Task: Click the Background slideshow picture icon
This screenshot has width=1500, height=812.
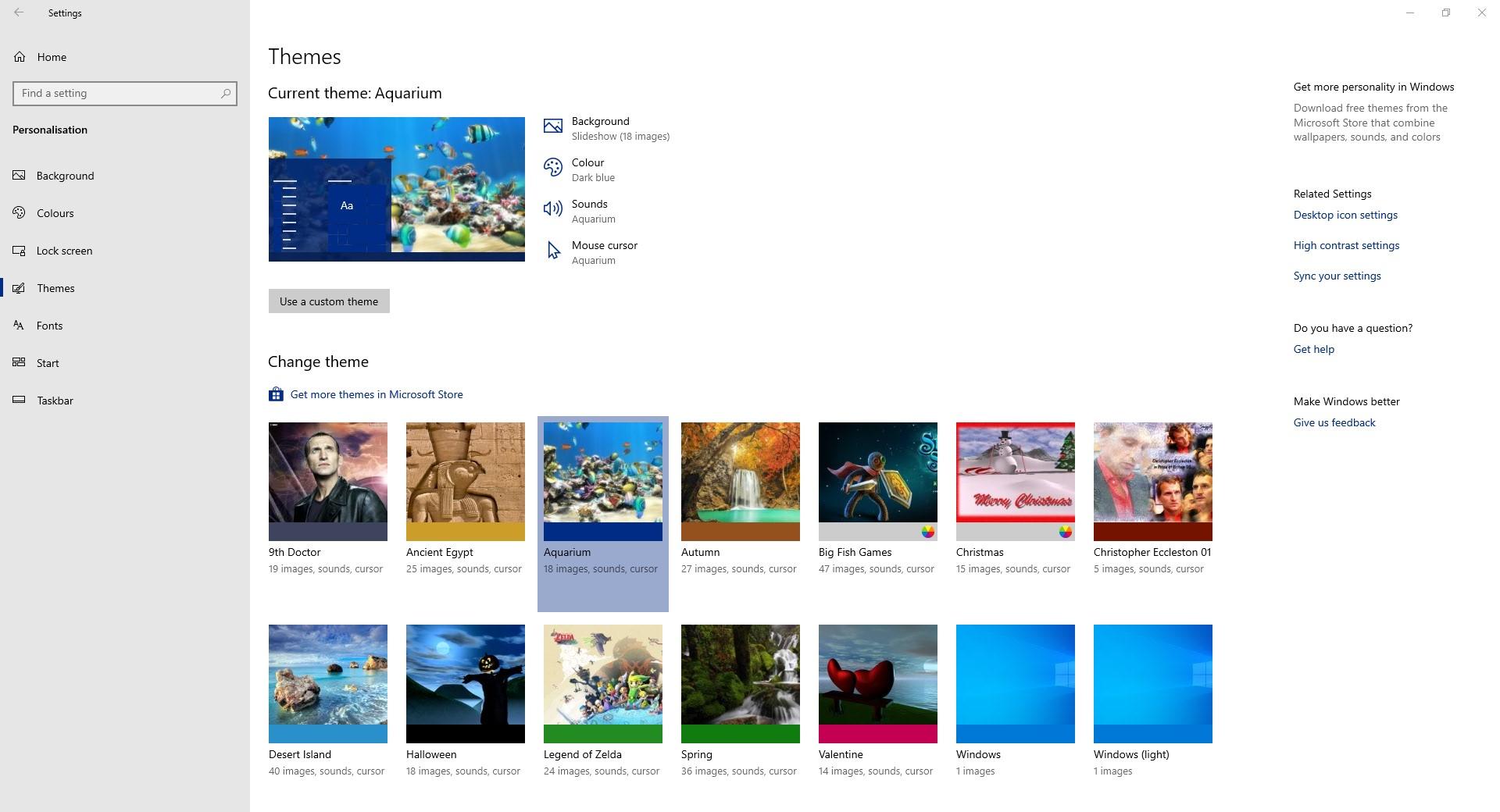Action: click(553, 126)
